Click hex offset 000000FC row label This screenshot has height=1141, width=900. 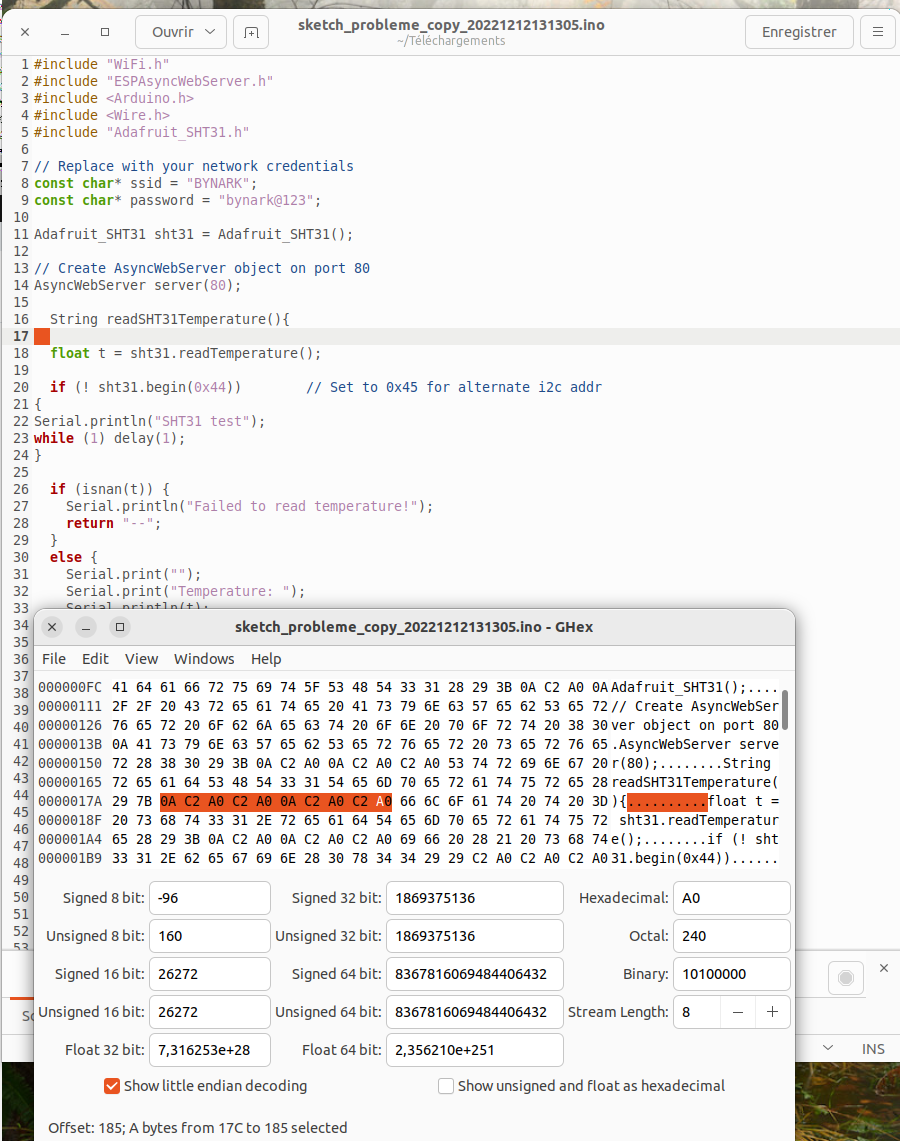(x=70, y=687)
